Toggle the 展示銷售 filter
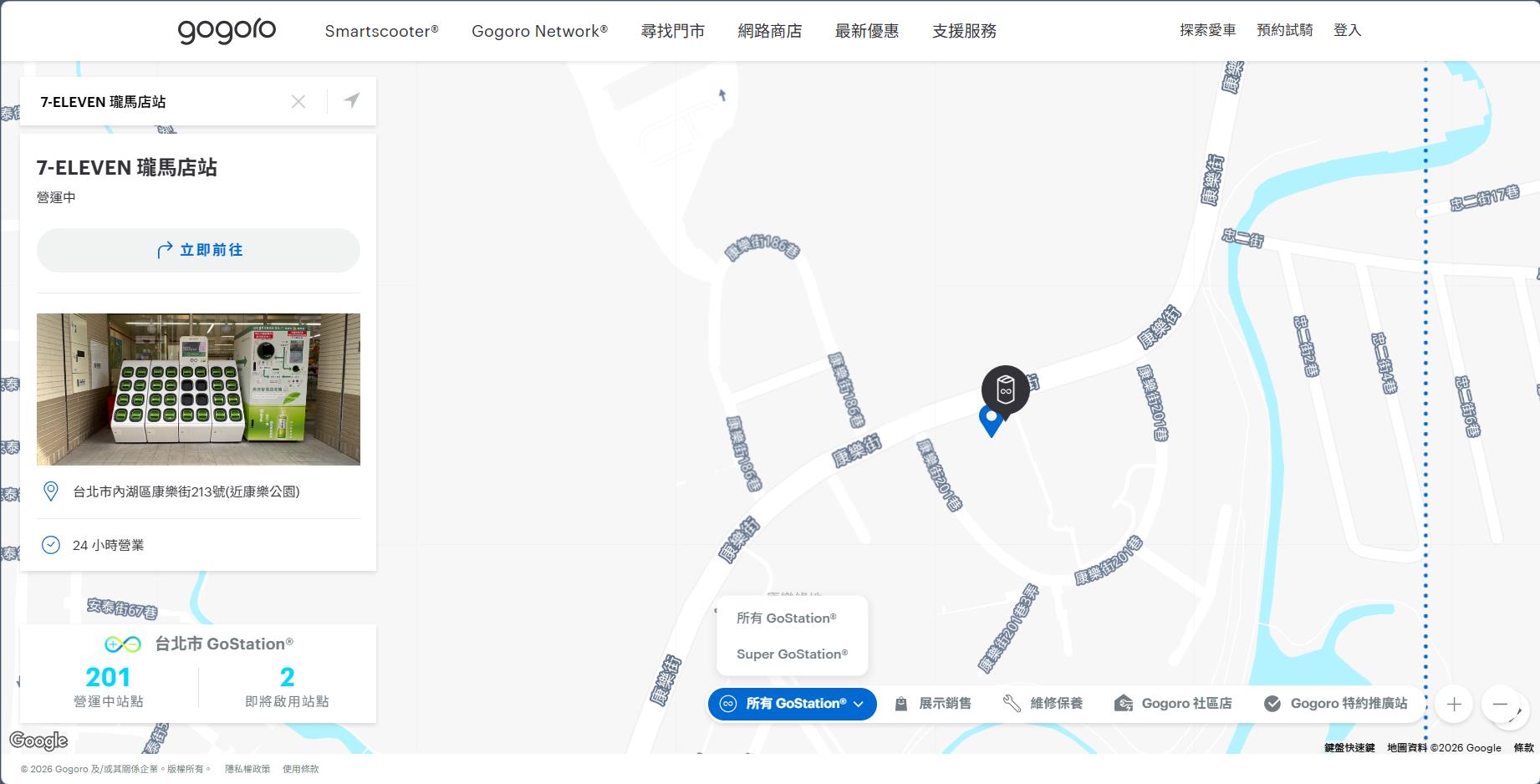 coord(933,704)
